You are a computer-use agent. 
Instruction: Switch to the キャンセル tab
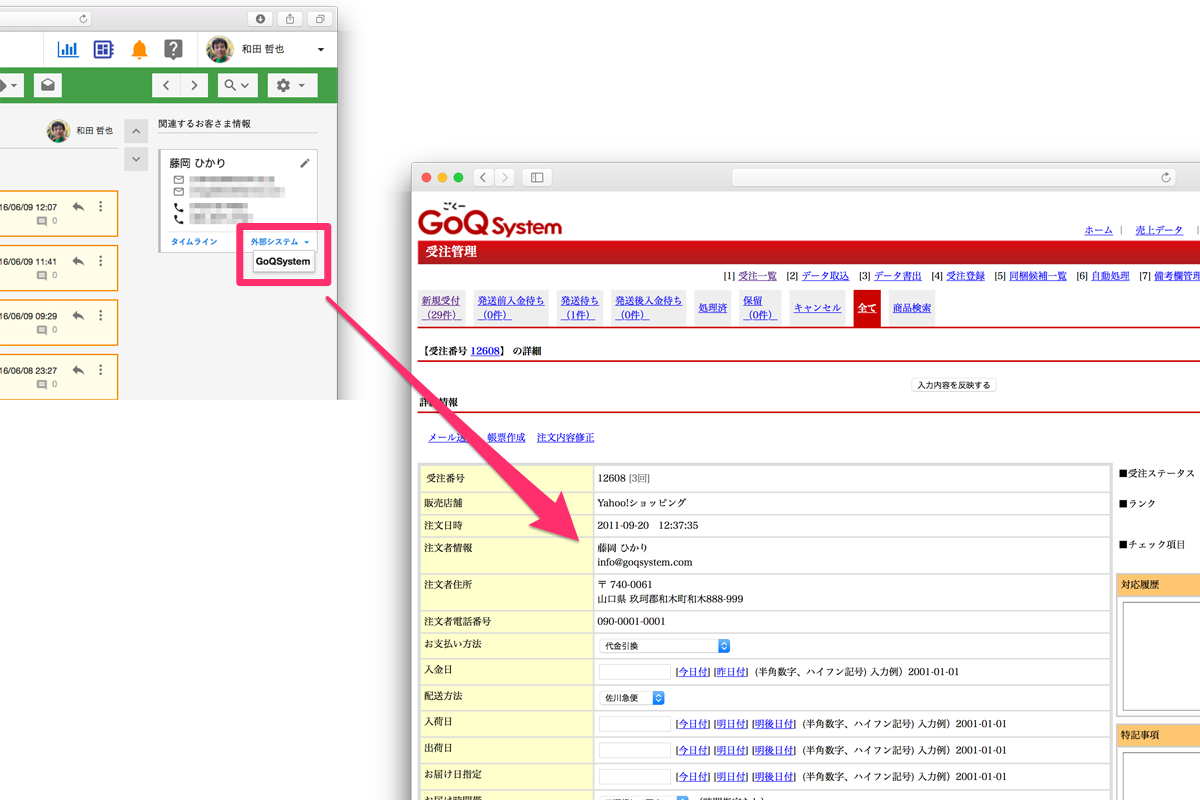[x=817, y=308]
